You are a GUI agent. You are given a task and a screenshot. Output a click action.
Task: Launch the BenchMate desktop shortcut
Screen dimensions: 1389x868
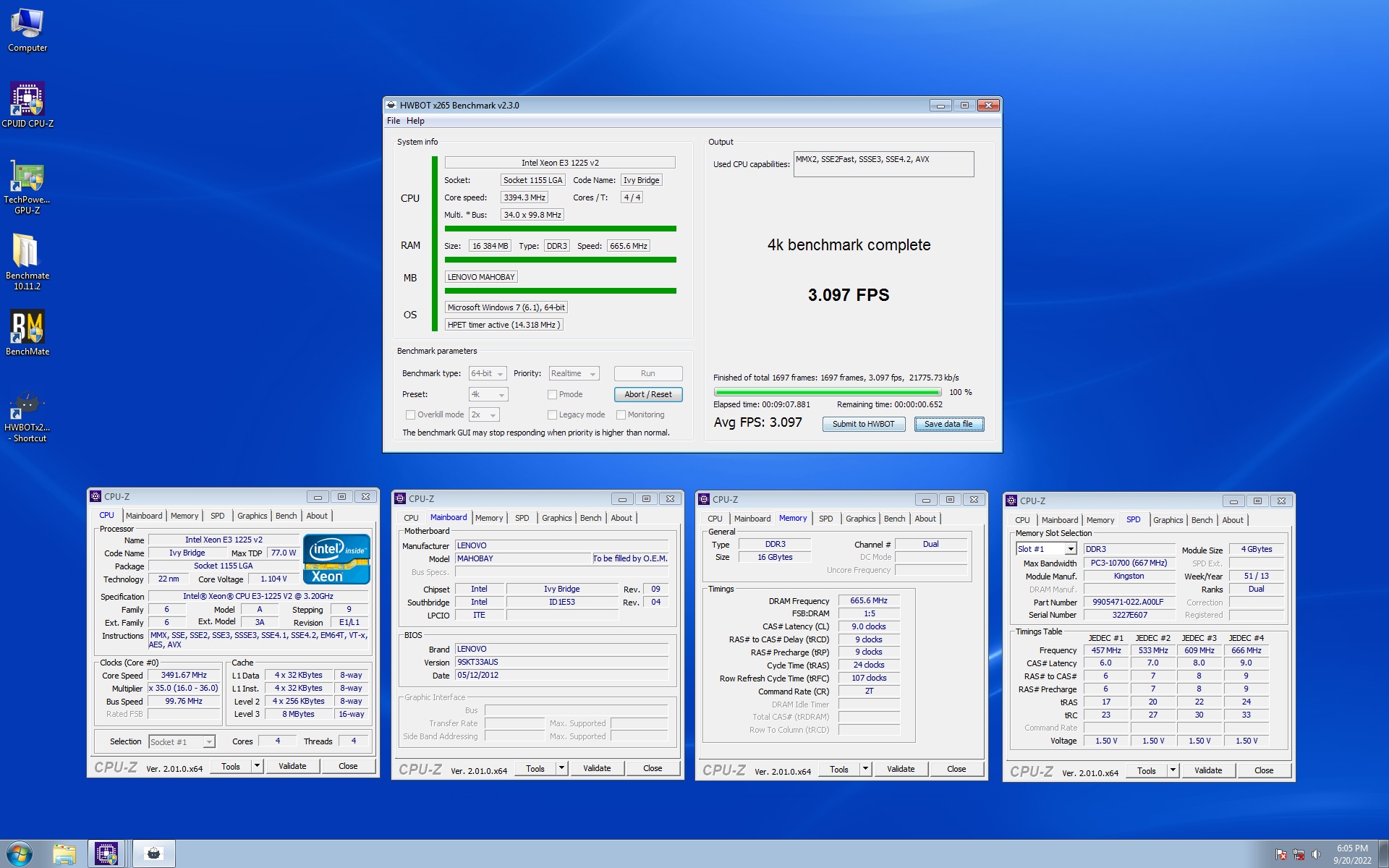(27, 333)
